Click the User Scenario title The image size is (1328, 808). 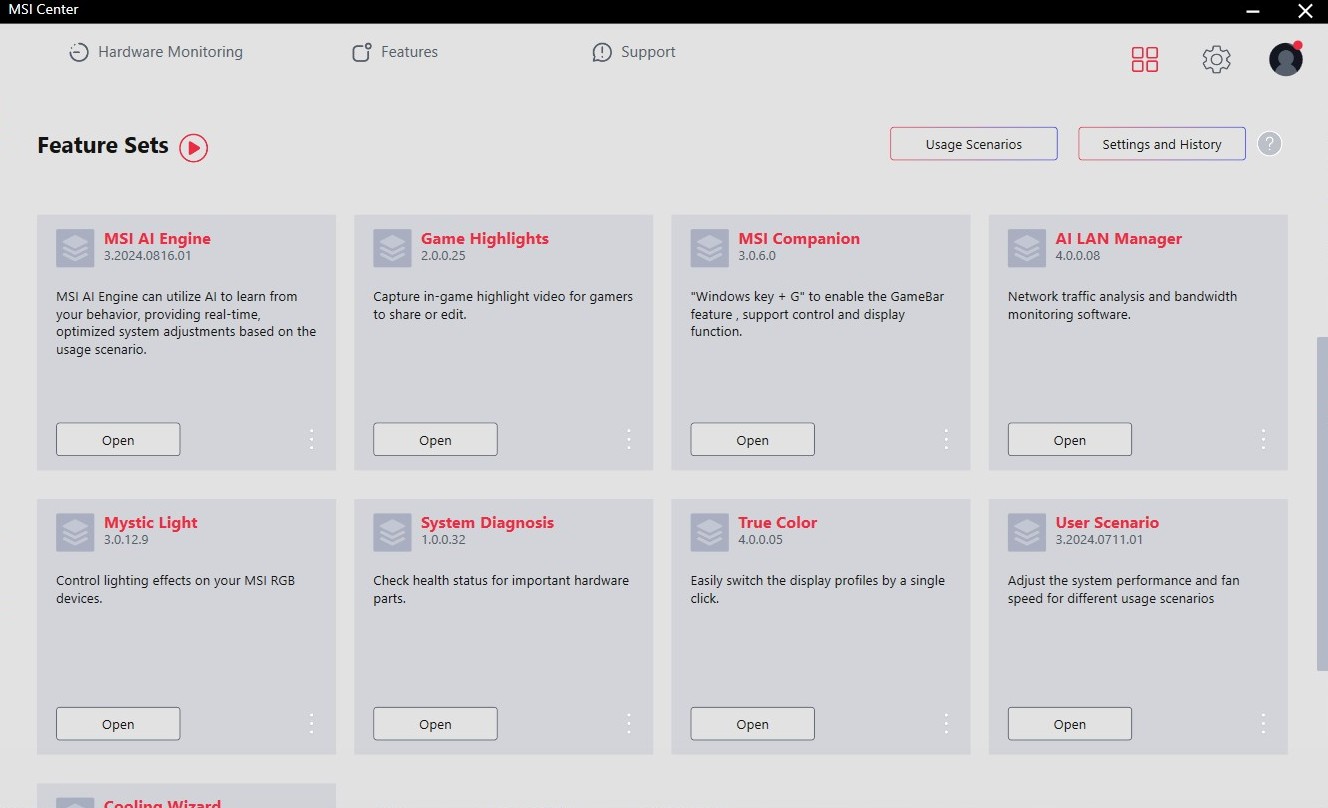(1107, 523)
